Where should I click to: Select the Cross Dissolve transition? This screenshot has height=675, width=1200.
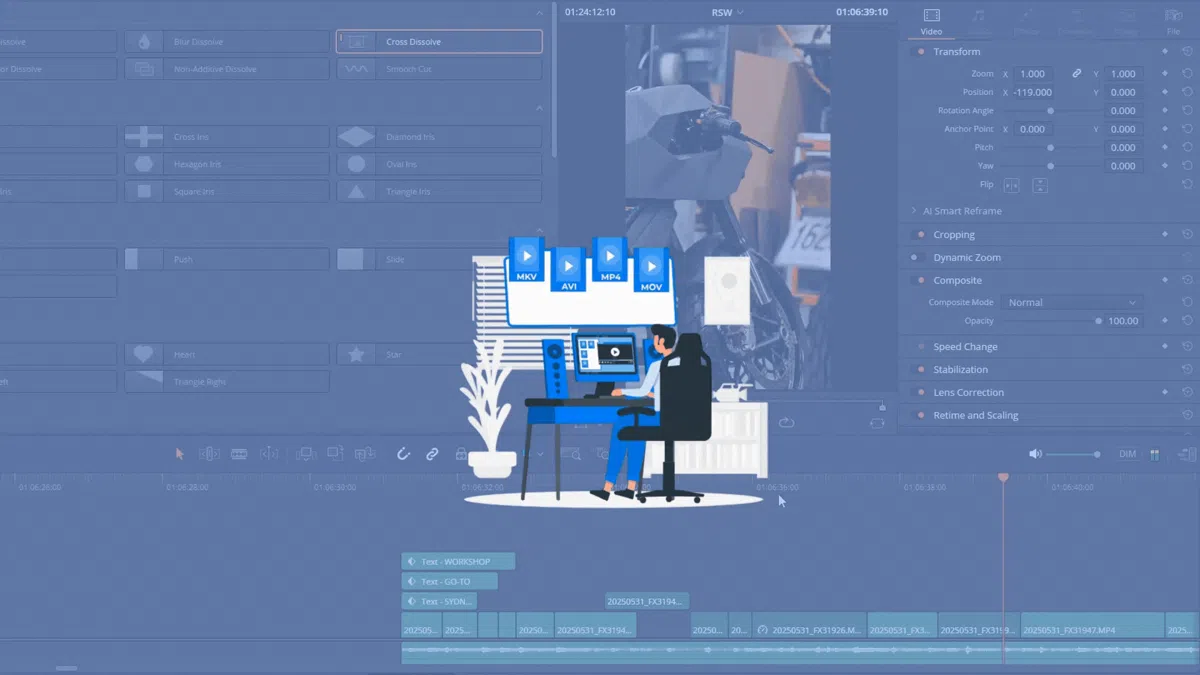tap(439, 42)
